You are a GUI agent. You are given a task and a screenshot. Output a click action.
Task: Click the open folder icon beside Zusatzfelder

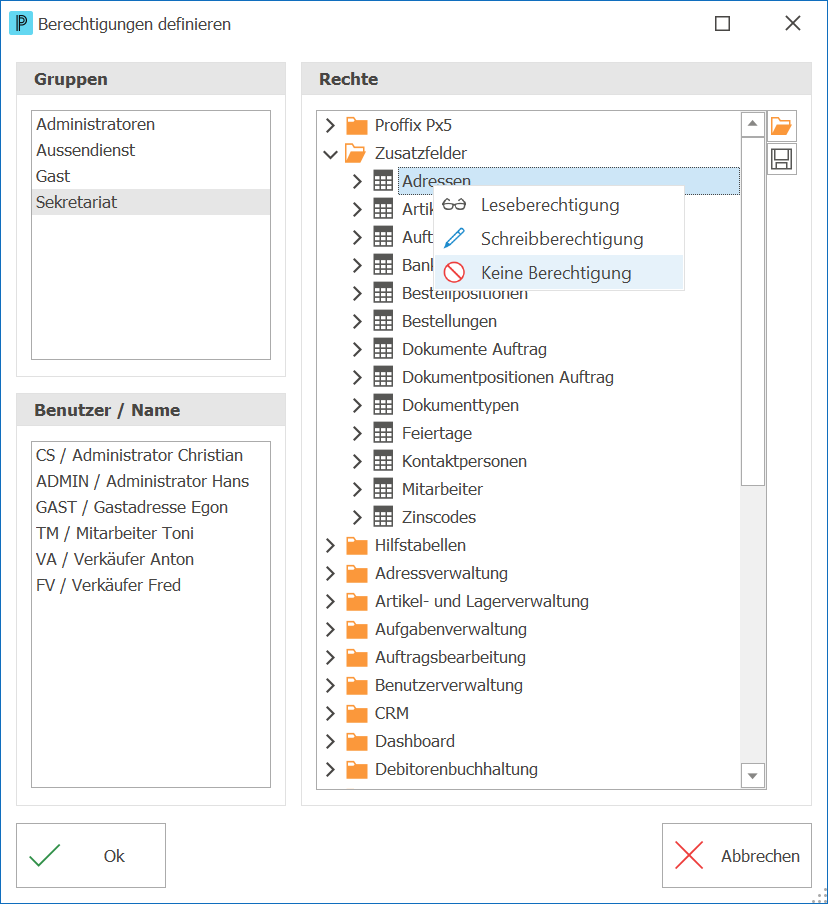(x=355, y=153)
